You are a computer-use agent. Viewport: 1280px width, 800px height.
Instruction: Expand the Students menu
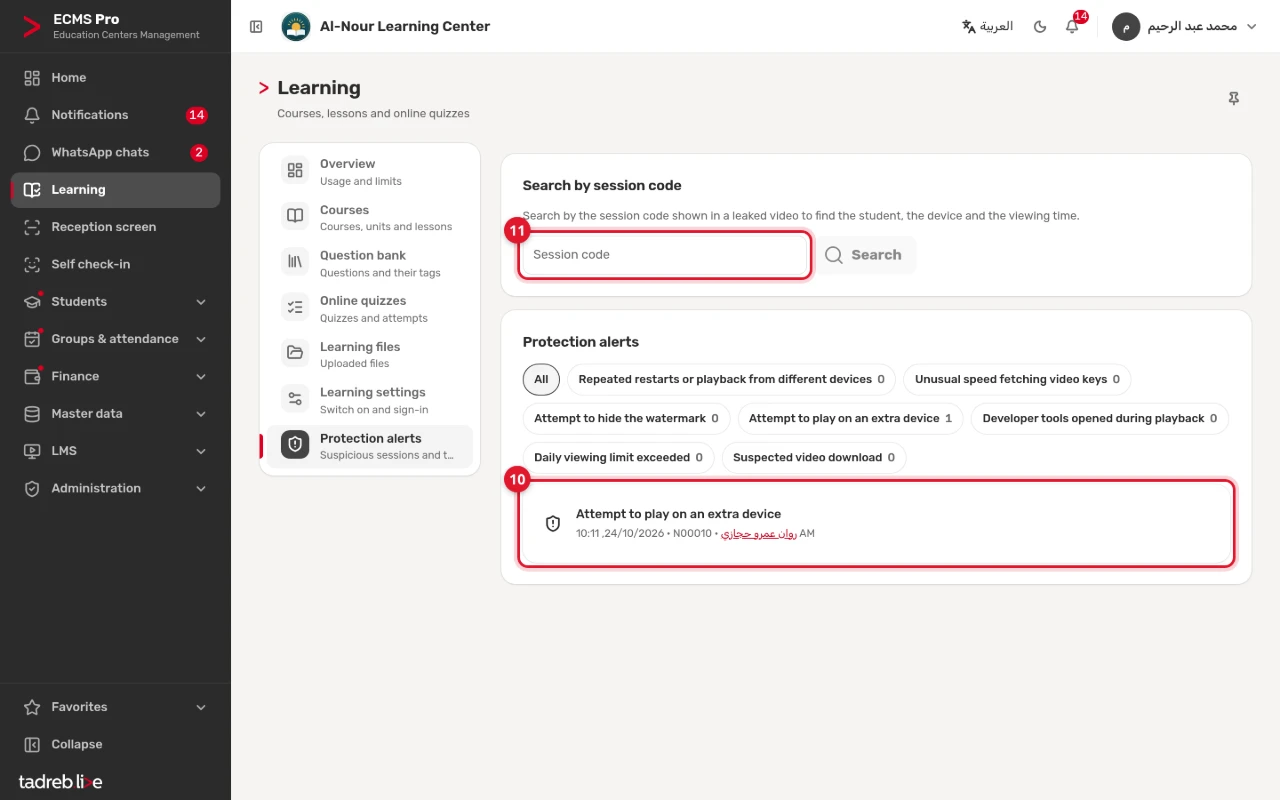[116, 302]
